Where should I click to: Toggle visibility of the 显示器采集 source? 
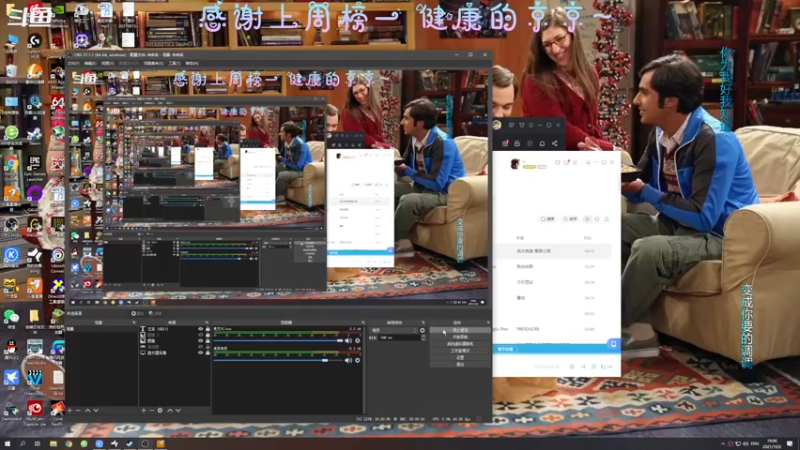(x=201, y=353)
